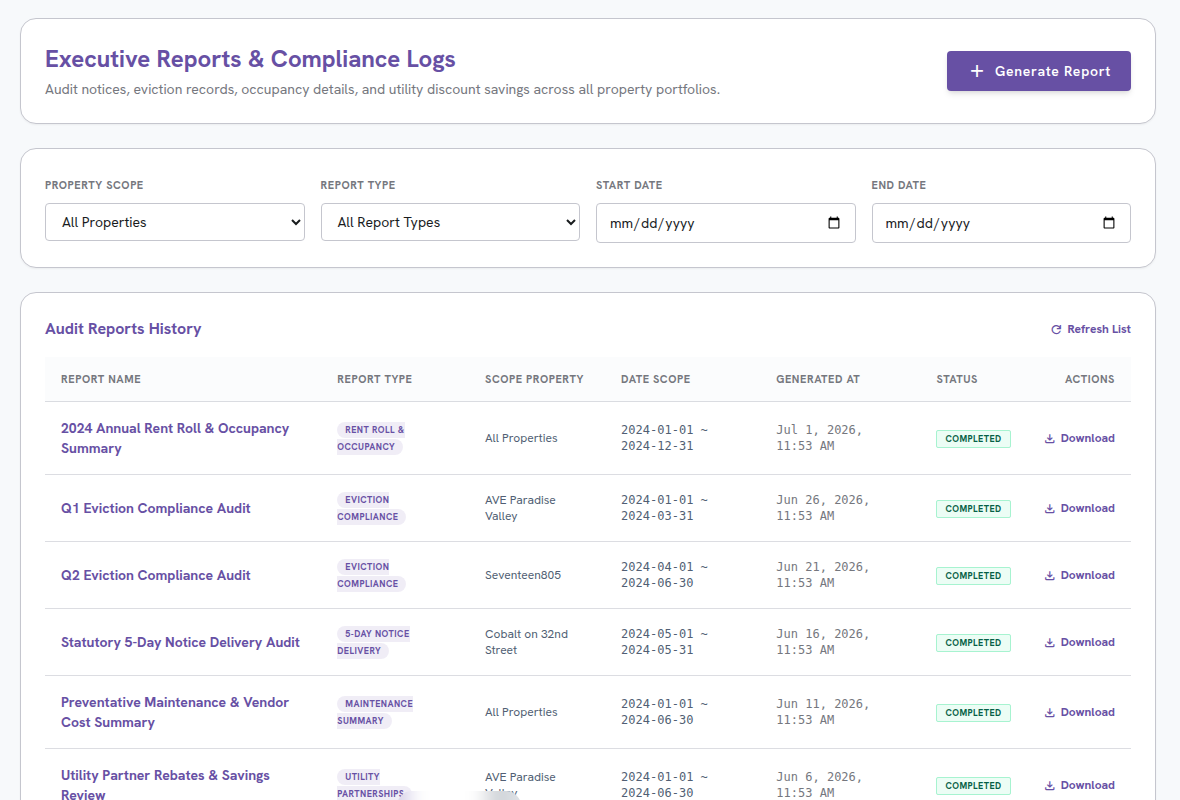Open the Property Scope dropdown

(175, 222)
